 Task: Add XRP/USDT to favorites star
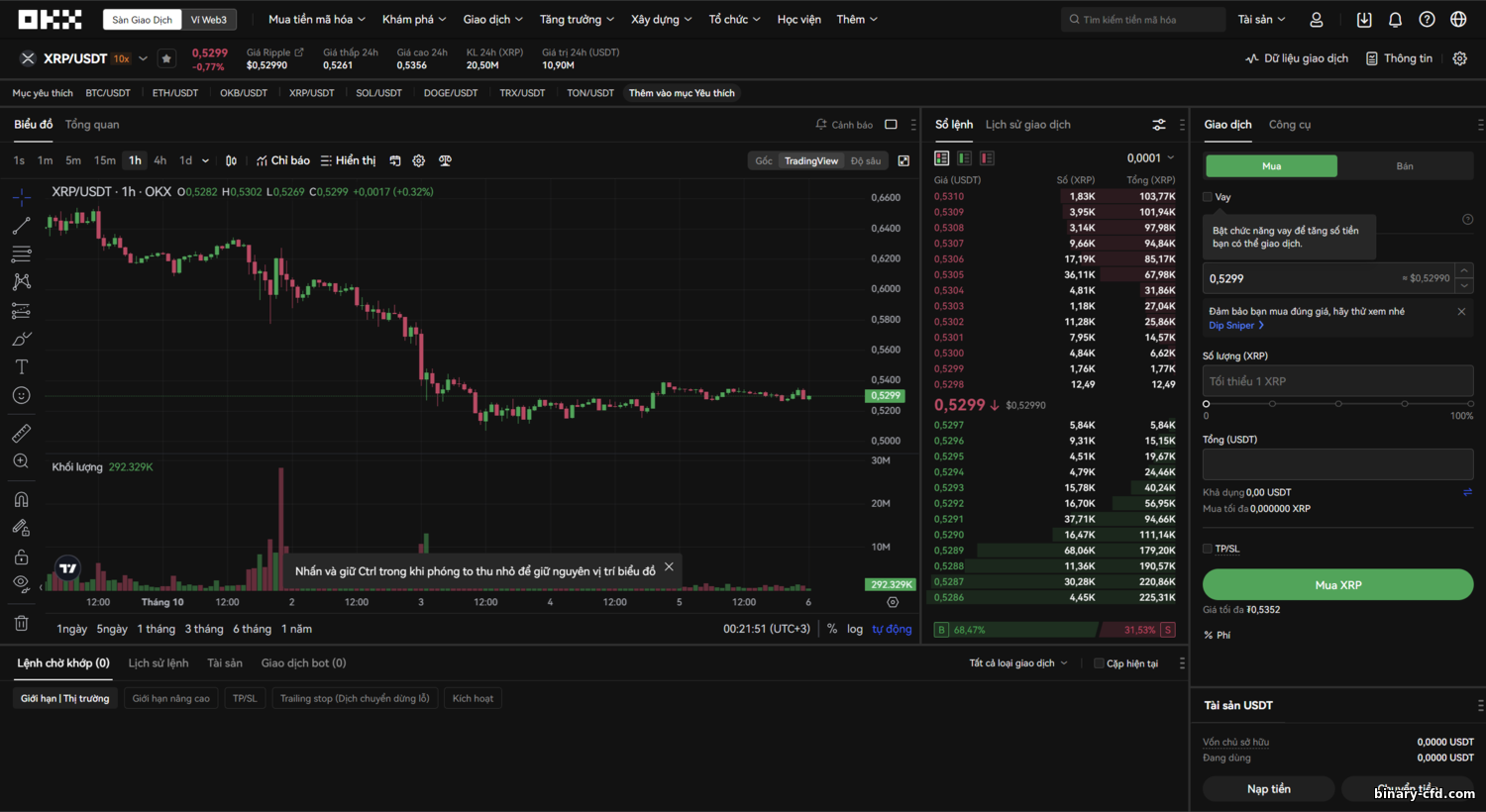166,58
